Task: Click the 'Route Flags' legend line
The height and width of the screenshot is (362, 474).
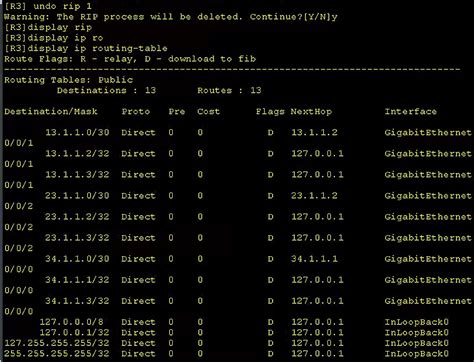Action: coord(130,59)
